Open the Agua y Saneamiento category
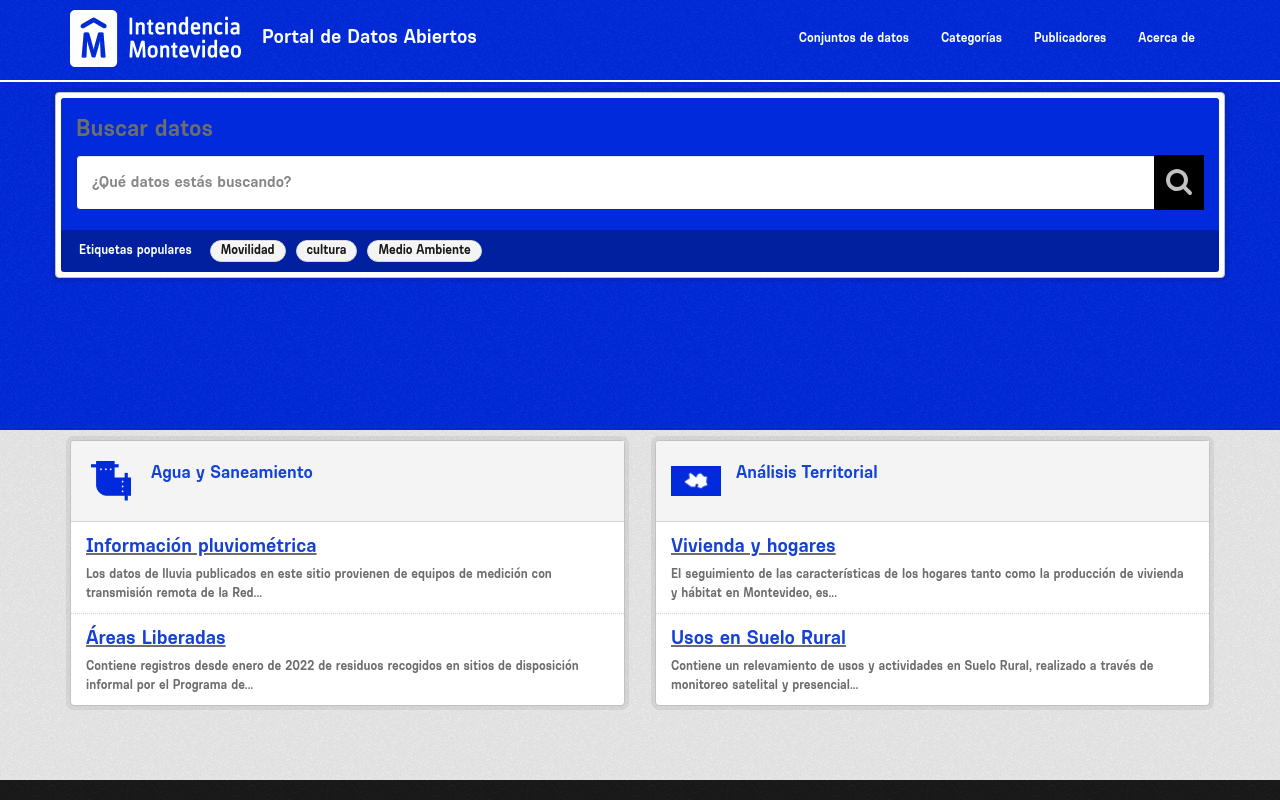This screenshot has width=1280, height=800. point(232,472)
